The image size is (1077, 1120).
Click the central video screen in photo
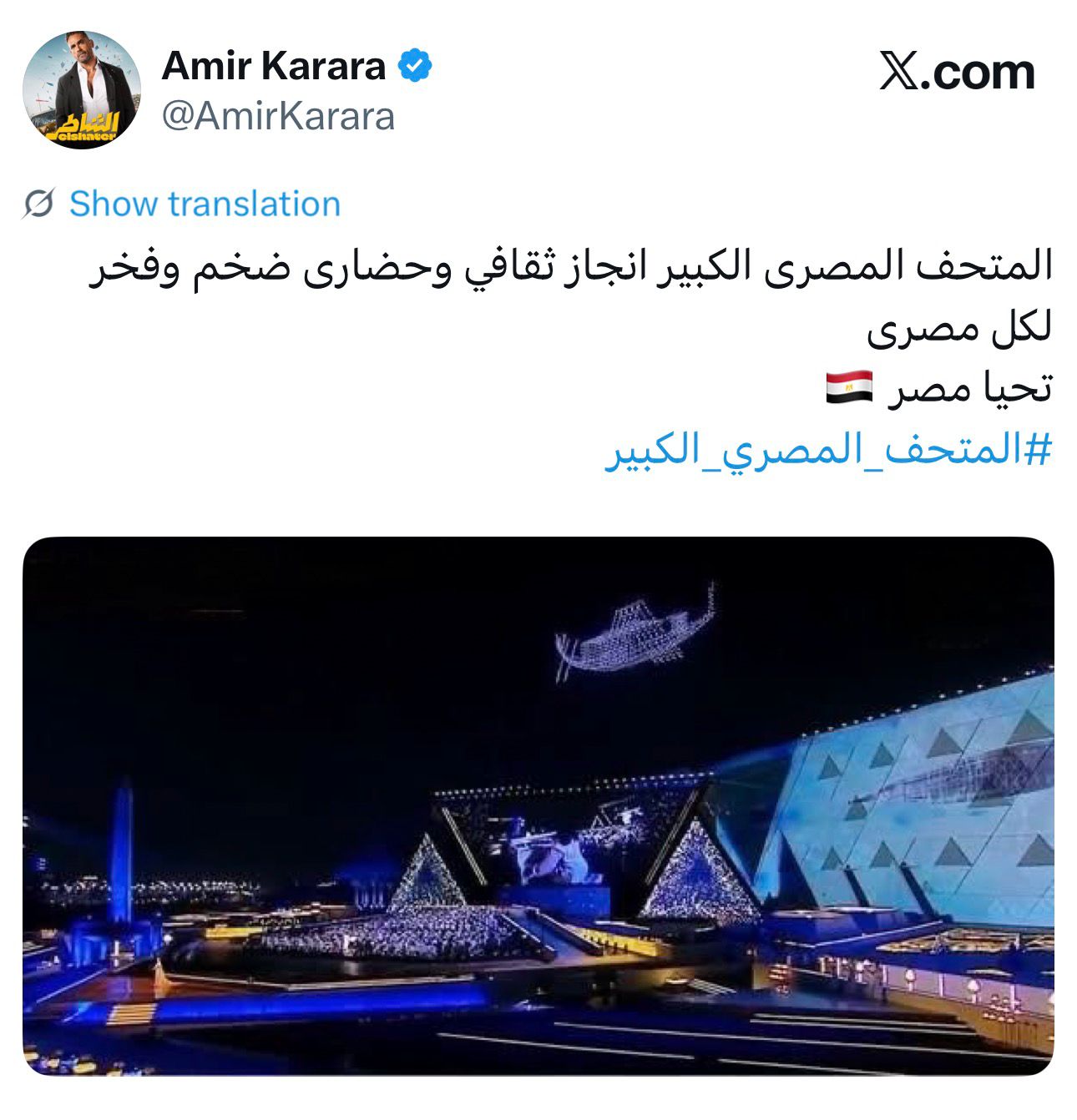(557, 855)
